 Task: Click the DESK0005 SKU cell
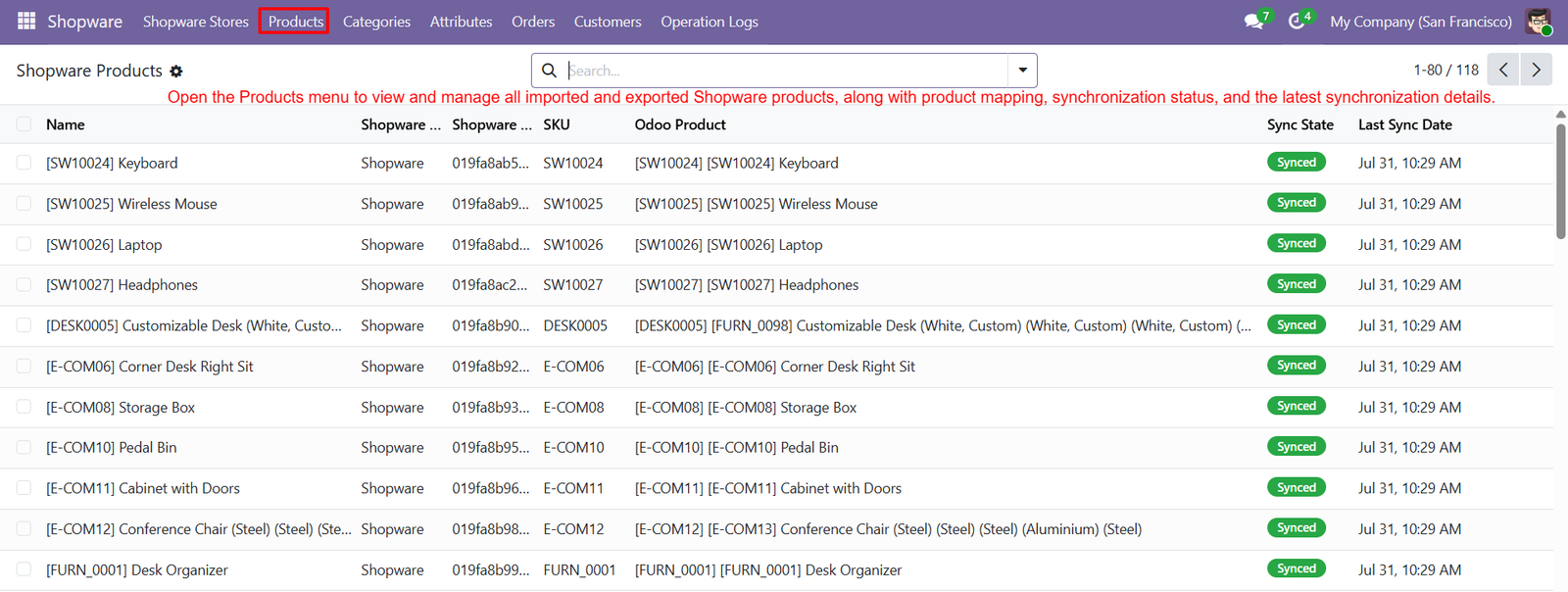(x=575, y=325)
